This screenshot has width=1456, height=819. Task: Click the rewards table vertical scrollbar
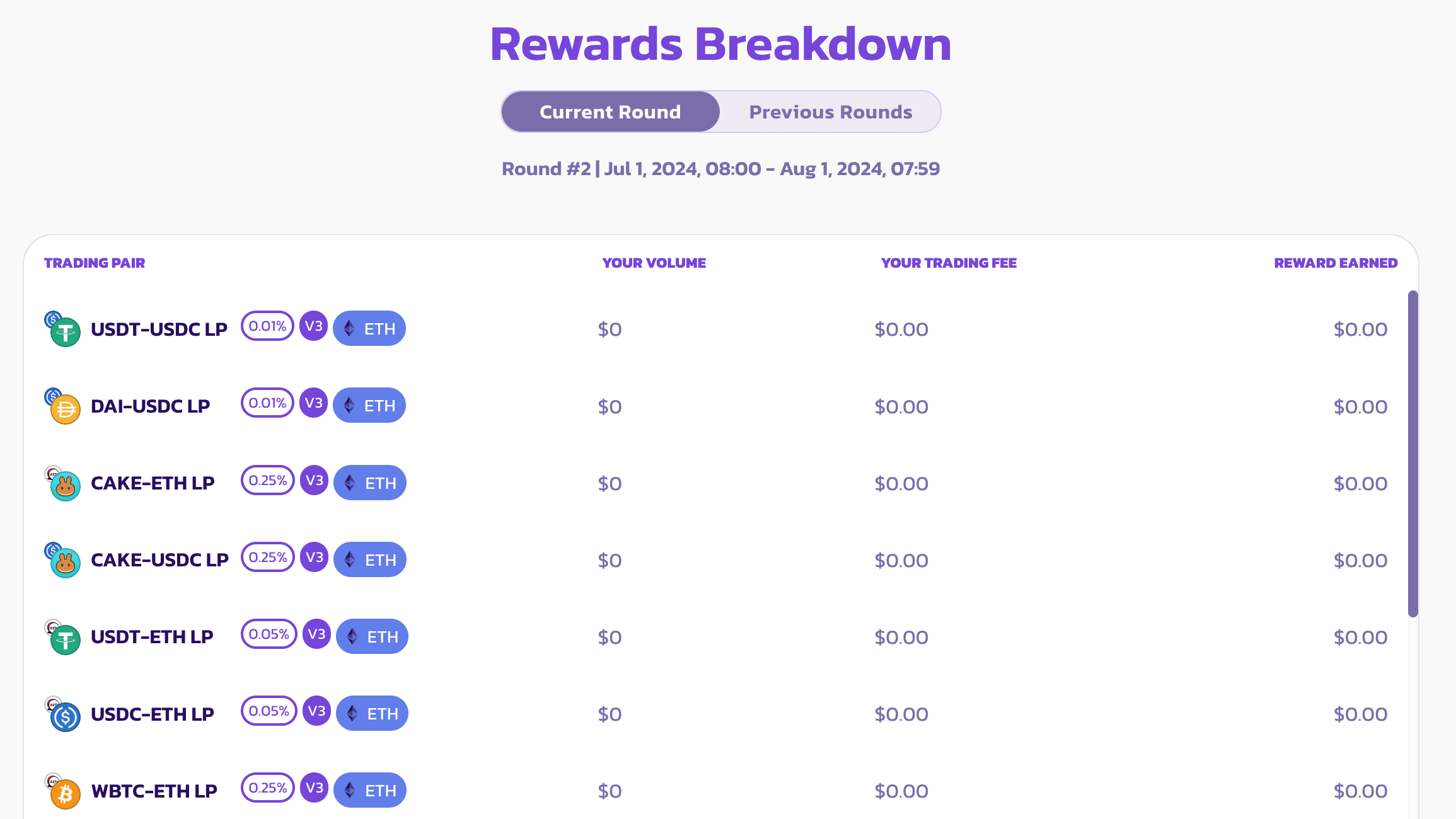1413,454
